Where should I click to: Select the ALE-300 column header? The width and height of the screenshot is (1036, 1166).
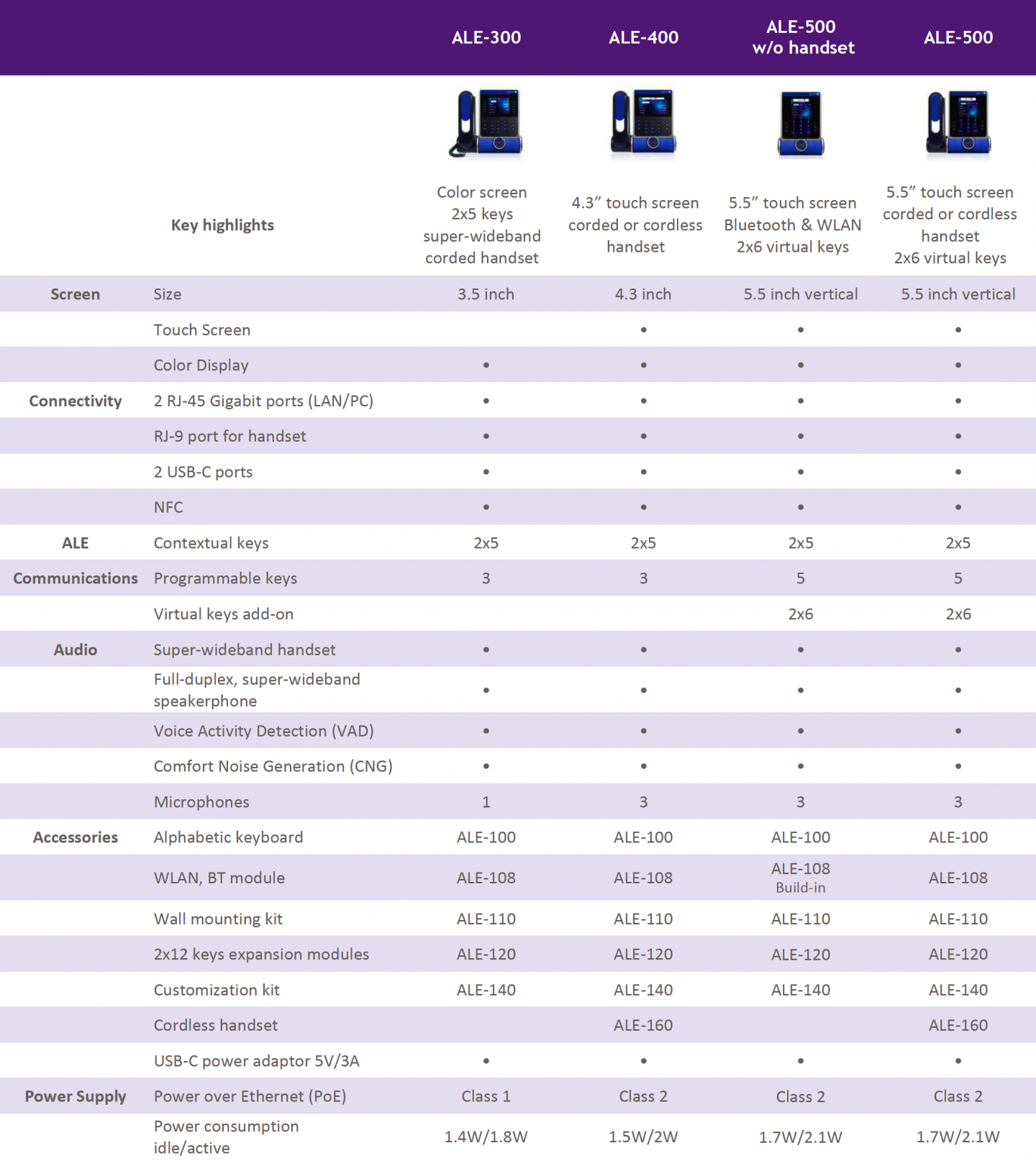(x=486, y=37)
